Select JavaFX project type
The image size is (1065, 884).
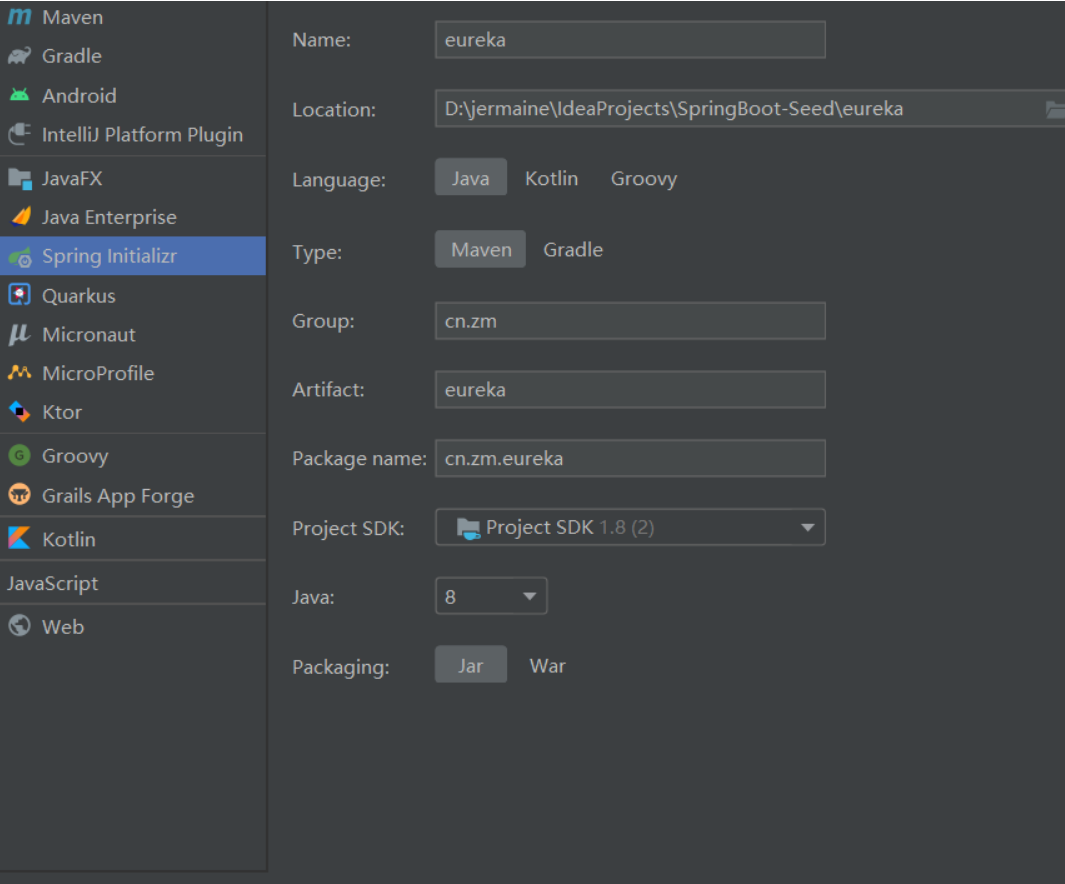pyautogui.click(x=133, y=179)
